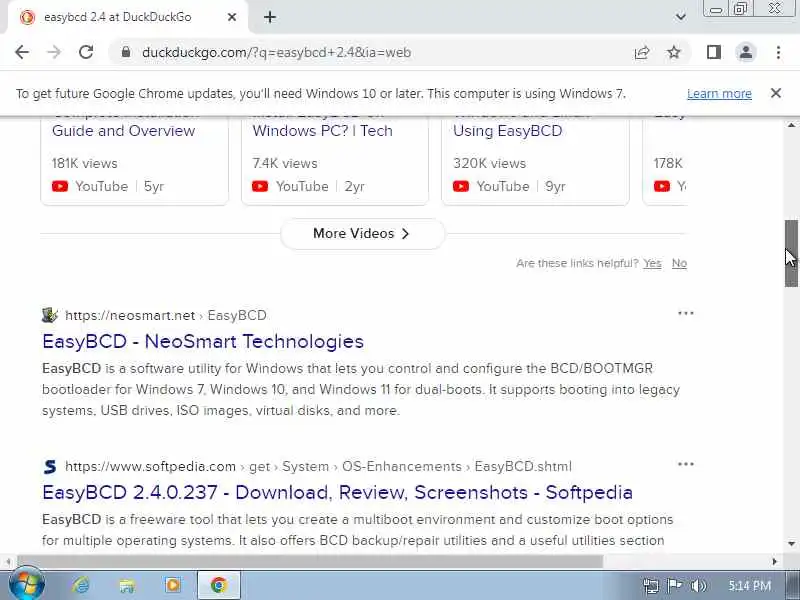This screenshot has width=800, height=600.
Task: Click the neosmart.net favicon
Action: [49, 315]
